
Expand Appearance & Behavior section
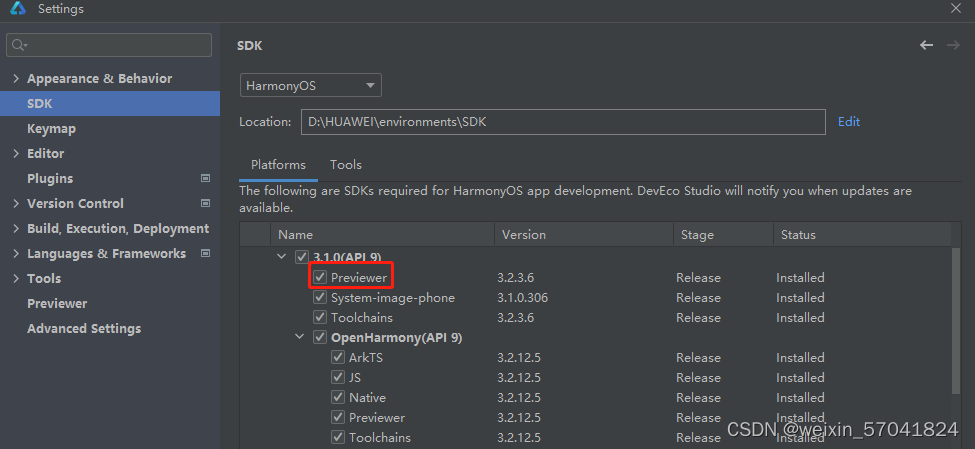(16, 78)
